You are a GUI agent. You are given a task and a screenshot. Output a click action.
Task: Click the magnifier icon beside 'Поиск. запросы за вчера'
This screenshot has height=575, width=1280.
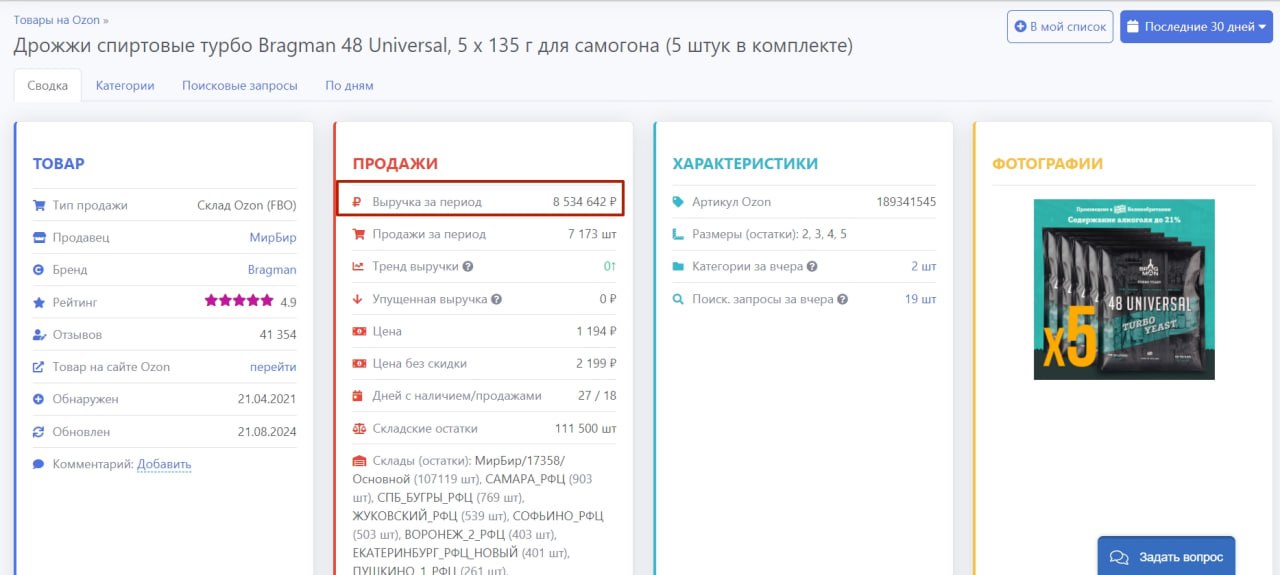679,299
